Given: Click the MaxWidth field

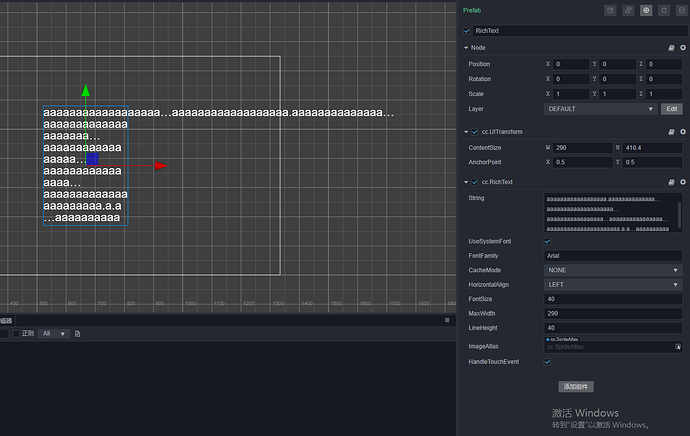Looking at the screenshot, I should click(x=613, y=314).
